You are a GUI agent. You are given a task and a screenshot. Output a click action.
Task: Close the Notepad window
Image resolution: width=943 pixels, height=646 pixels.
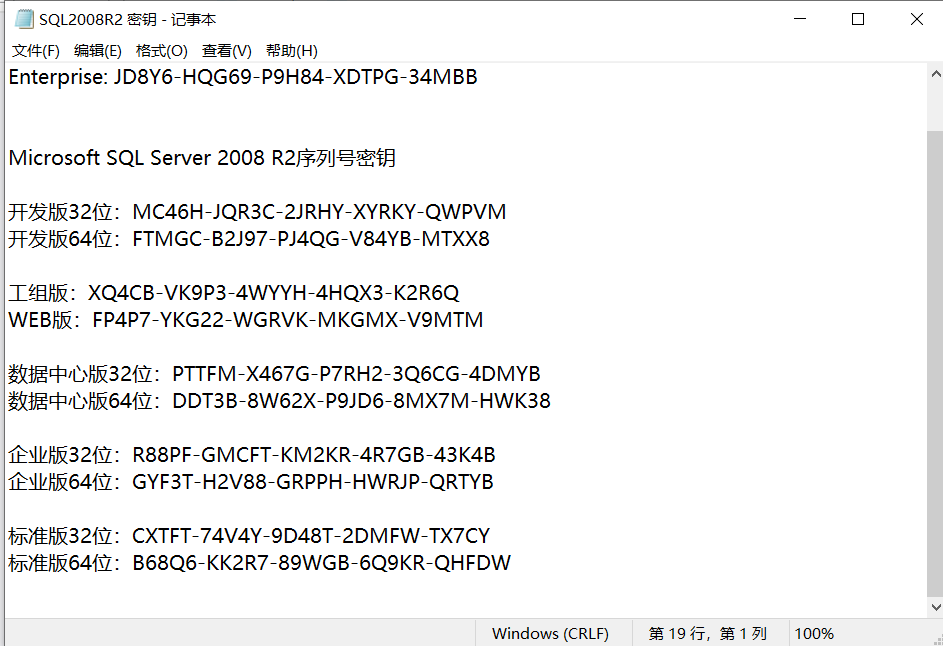(917, 19)
